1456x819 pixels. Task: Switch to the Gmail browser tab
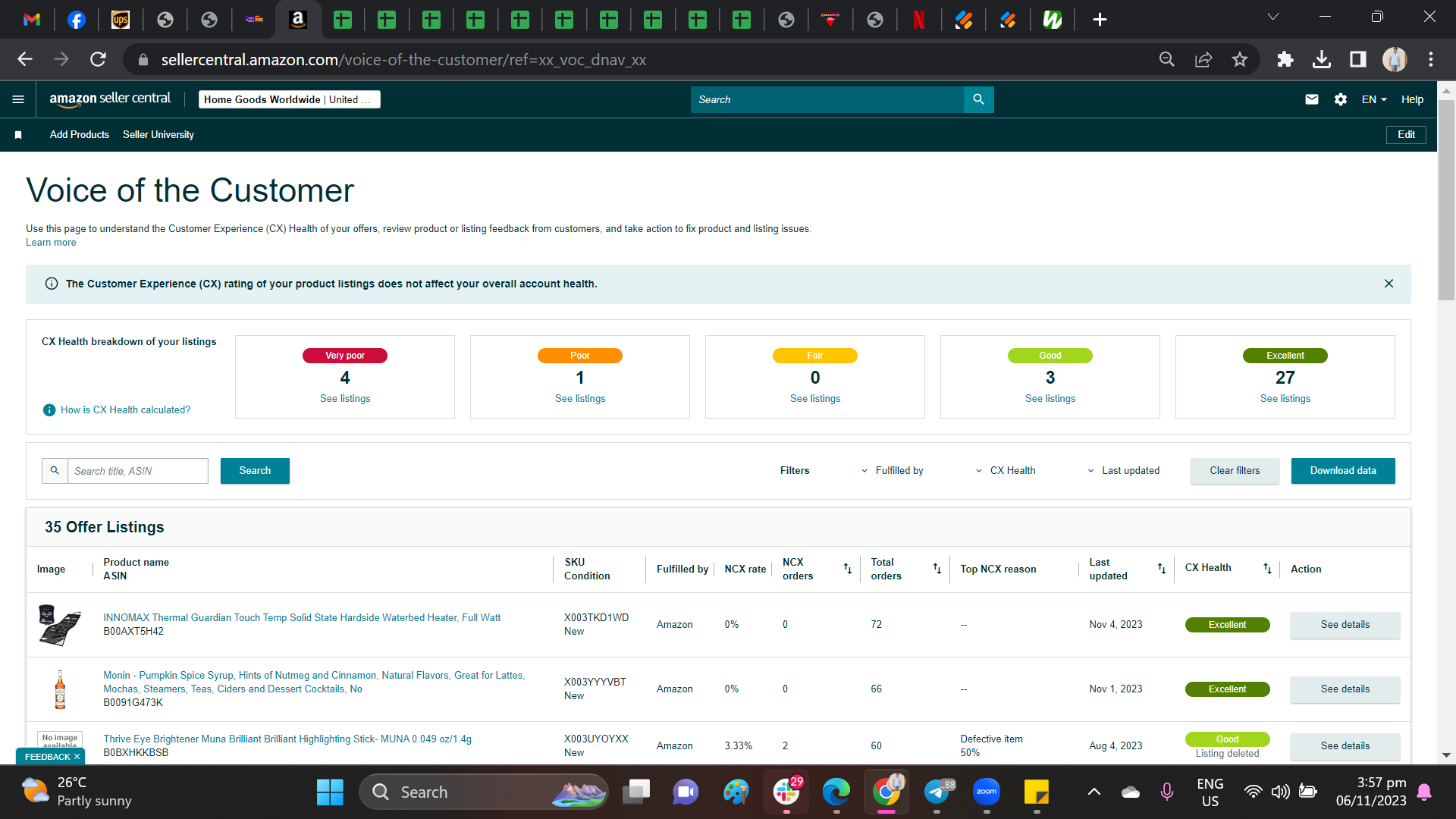point(32,20)
